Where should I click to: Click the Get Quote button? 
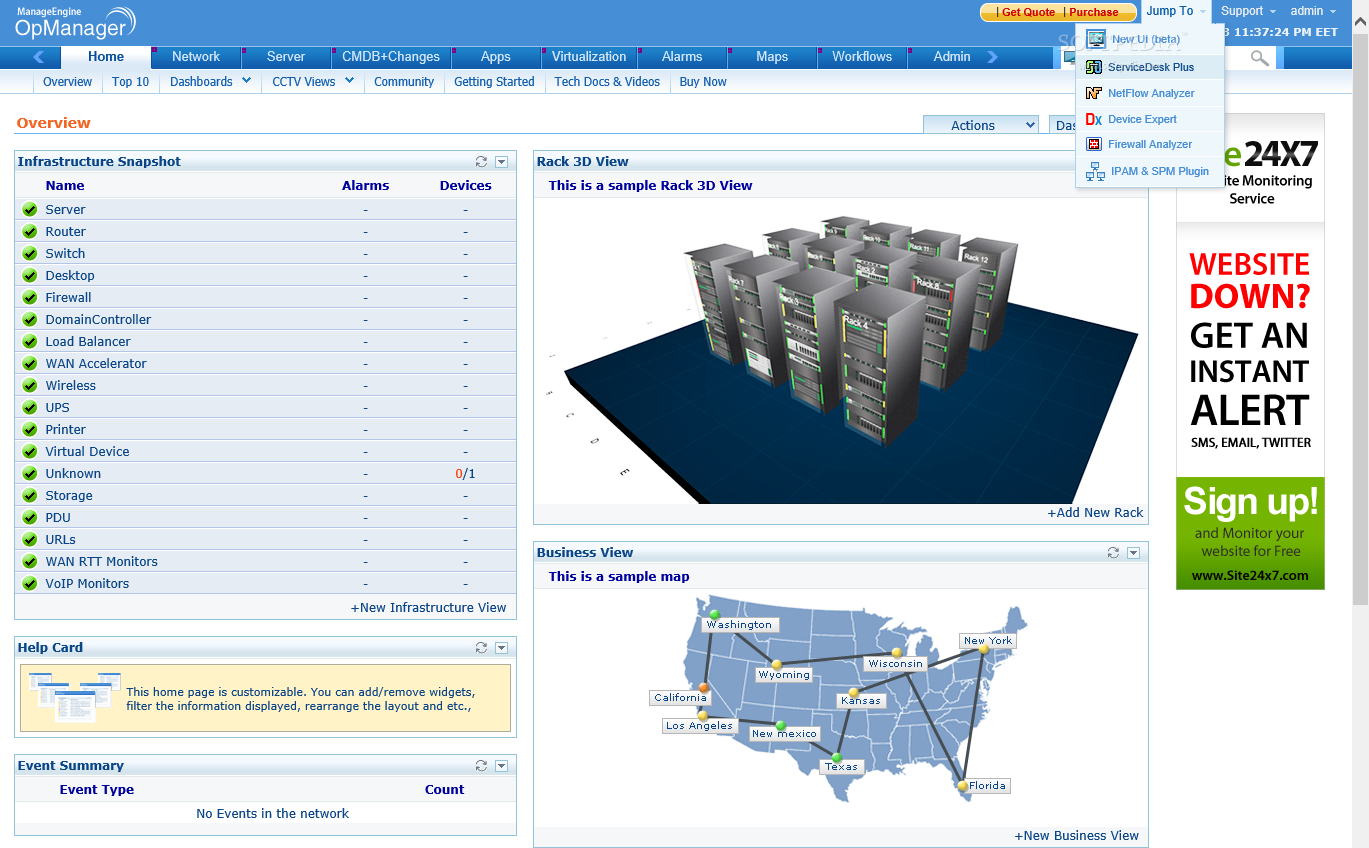coord(1028,12)
